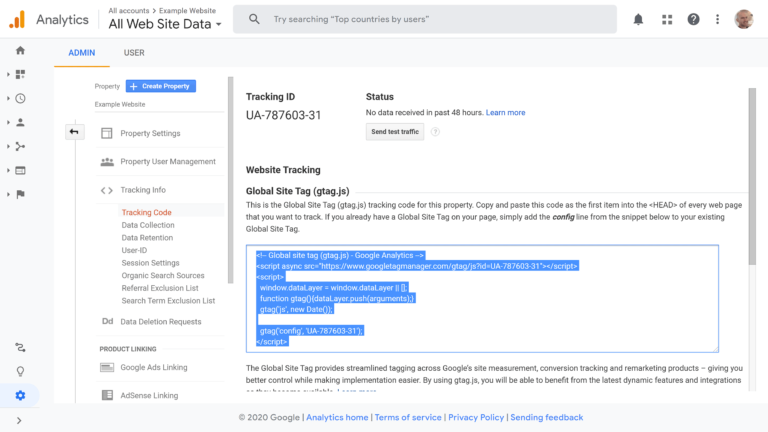Open Data Collection settings
Viewport: 768px width, 432px height.
point(148,225)
